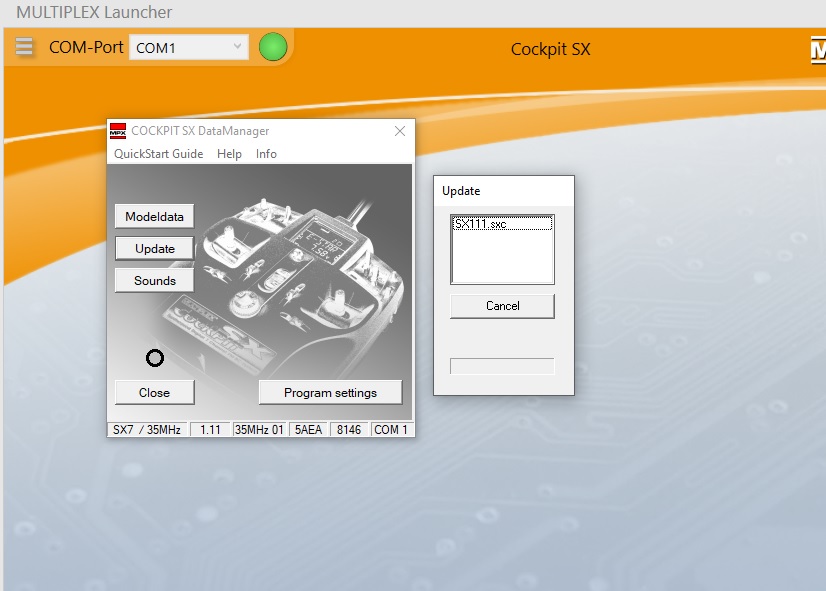
Task: Open the Sounds section
Action: [x=154, y=281]
